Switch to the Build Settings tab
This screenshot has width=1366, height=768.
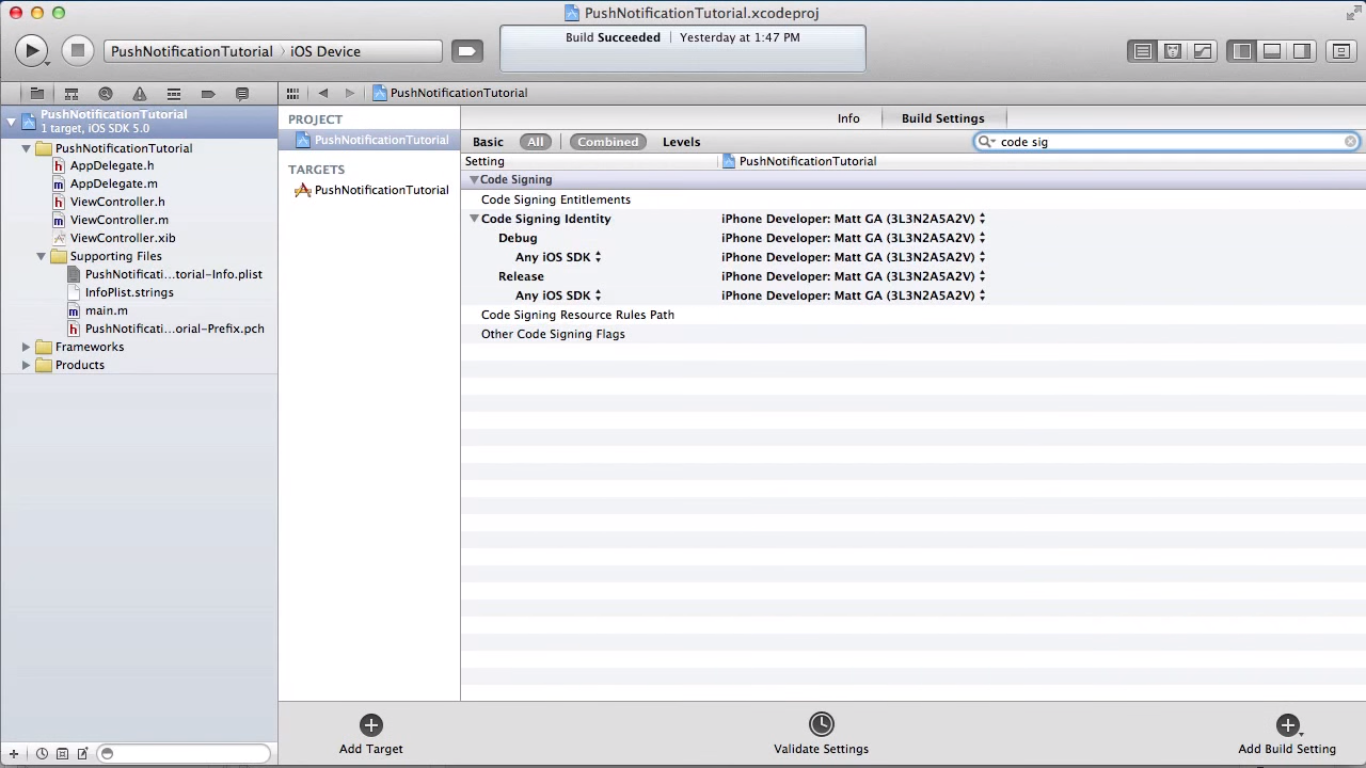click(943, 118)
